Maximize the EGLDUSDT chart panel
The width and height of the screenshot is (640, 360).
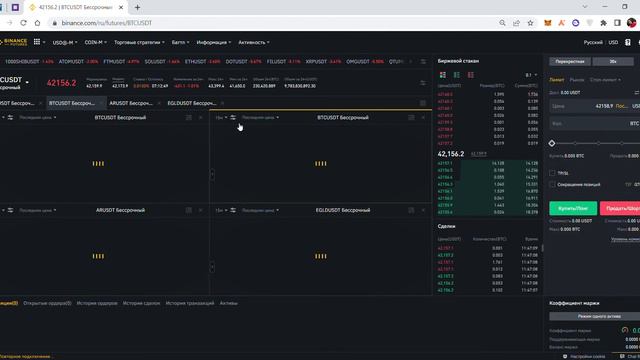point(411,210)
